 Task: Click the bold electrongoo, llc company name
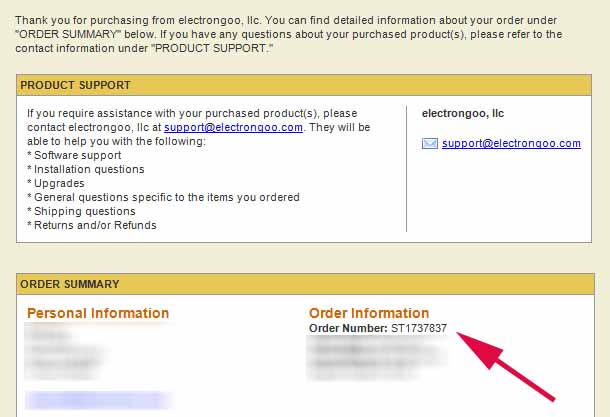tap(463, 114)
